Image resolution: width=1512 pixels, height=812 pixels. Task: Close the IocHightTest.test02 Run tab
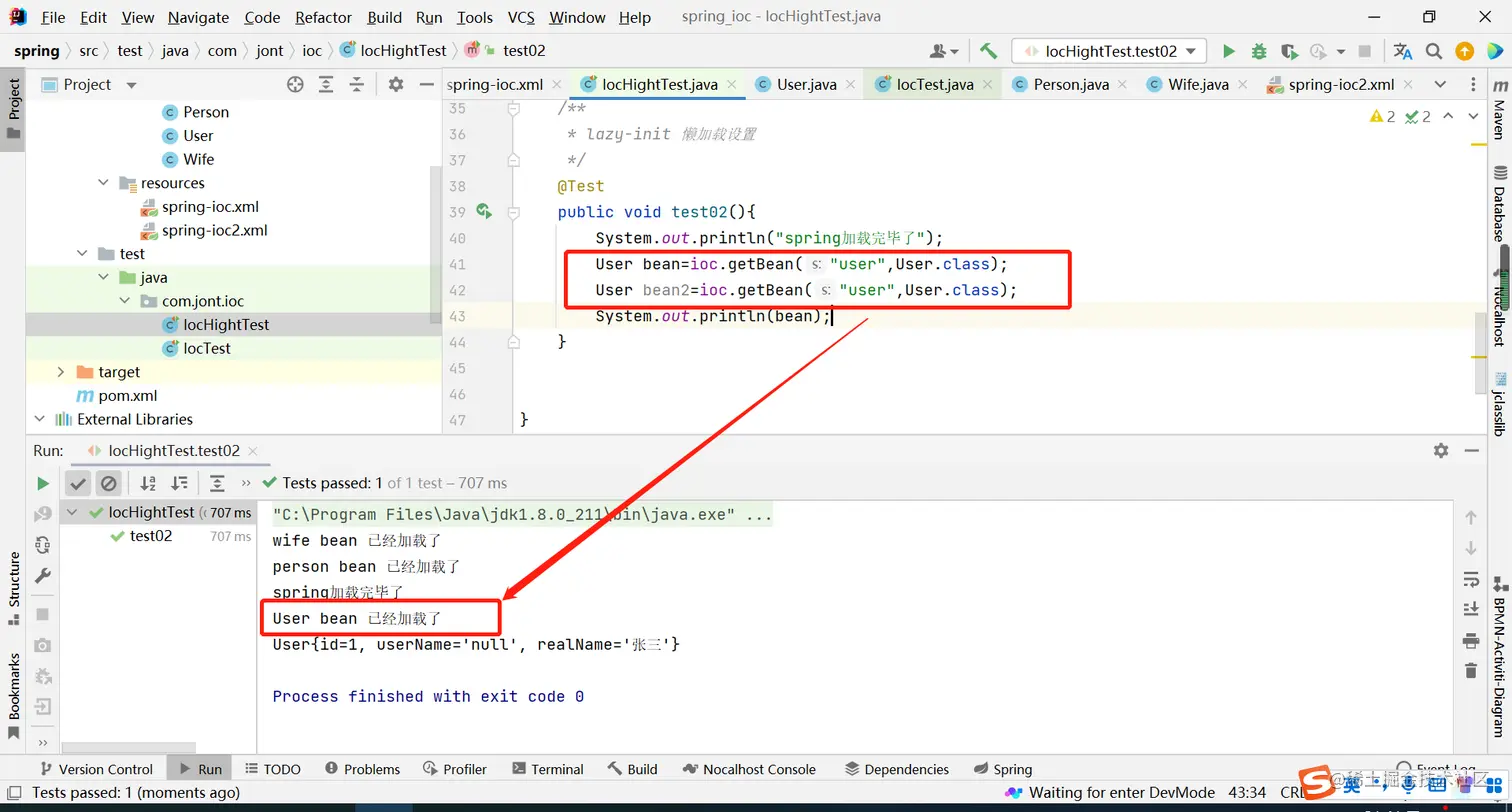[252, 452]
